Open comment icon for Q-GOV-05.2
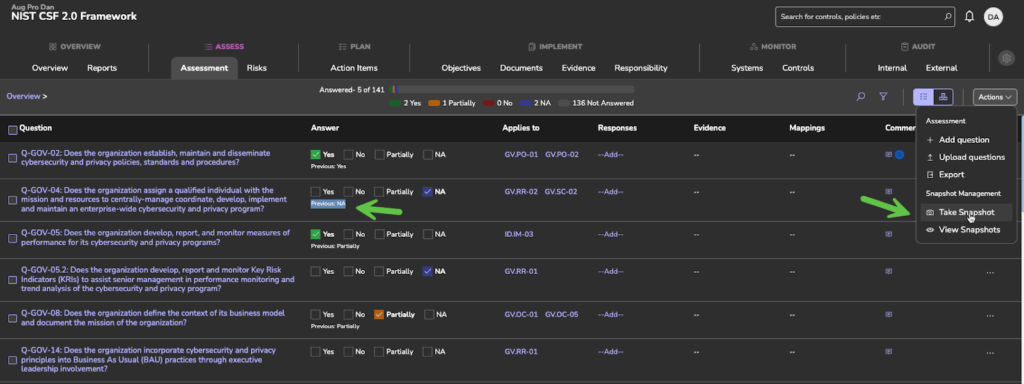 (888, 271)
